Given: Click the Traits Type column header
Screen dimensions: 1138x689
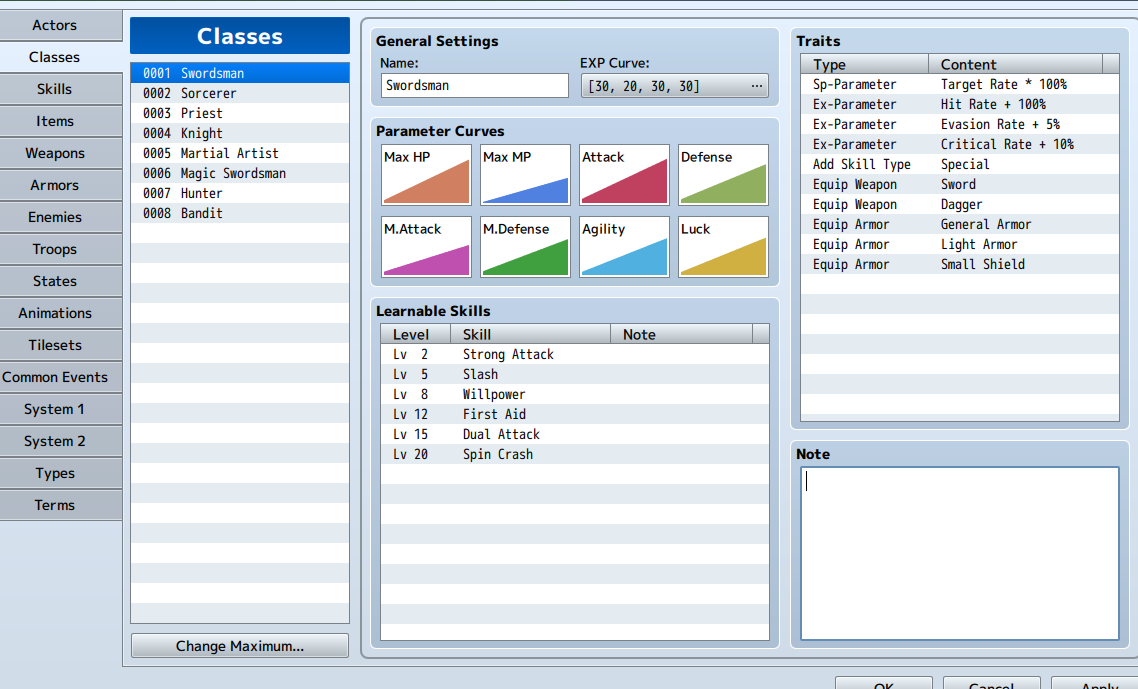Looking at the screenshot, I should [864, 64].
